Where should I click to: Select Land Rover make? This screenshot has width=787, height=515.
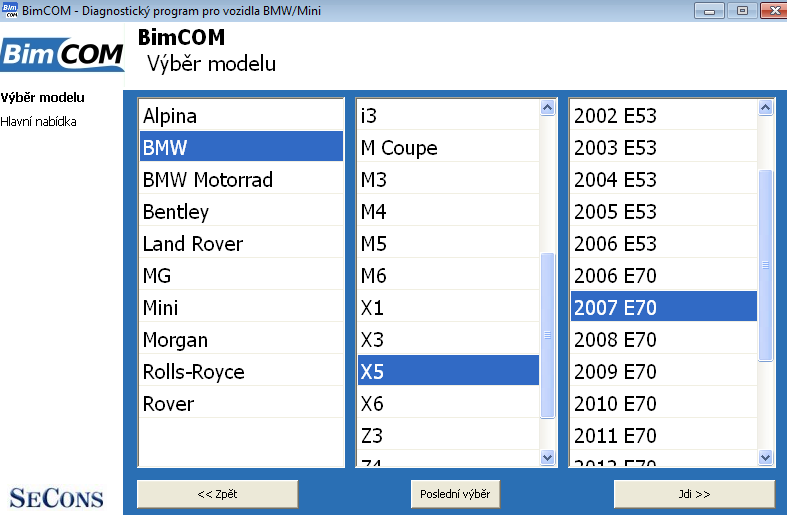pos(241,243)
